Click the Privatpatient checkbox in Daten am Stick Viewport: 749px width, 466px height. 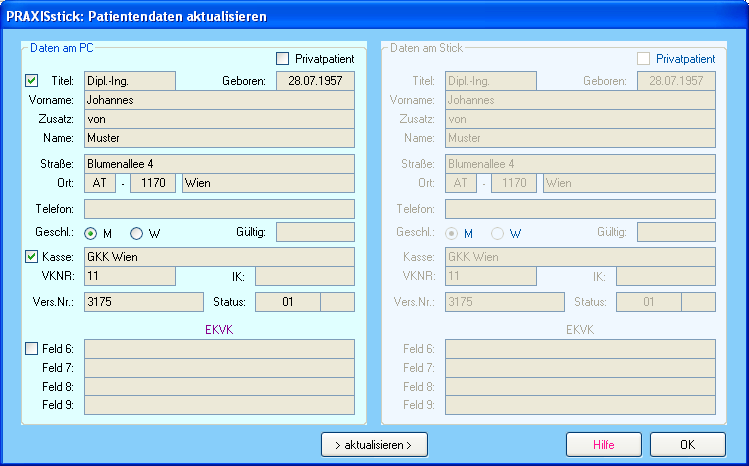coord(643,59)
